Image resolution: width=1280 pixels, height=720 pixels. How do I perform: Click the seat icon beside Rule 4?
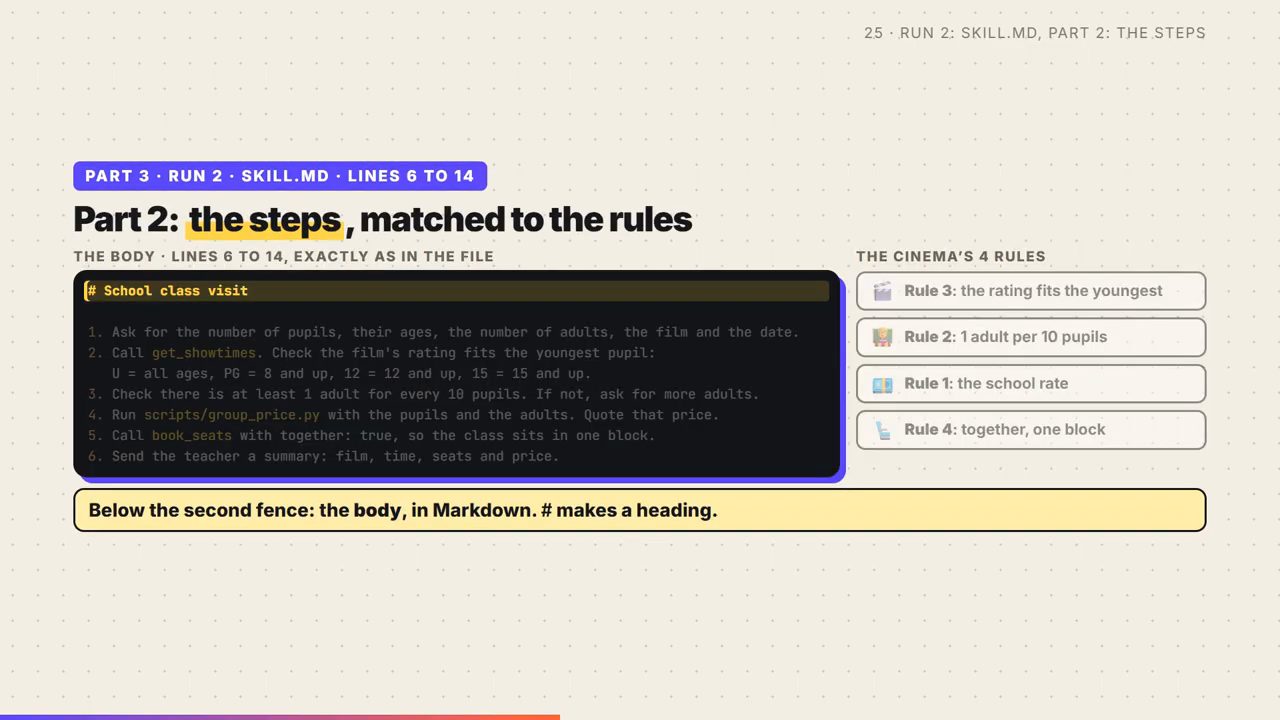(x=882, y=430)
